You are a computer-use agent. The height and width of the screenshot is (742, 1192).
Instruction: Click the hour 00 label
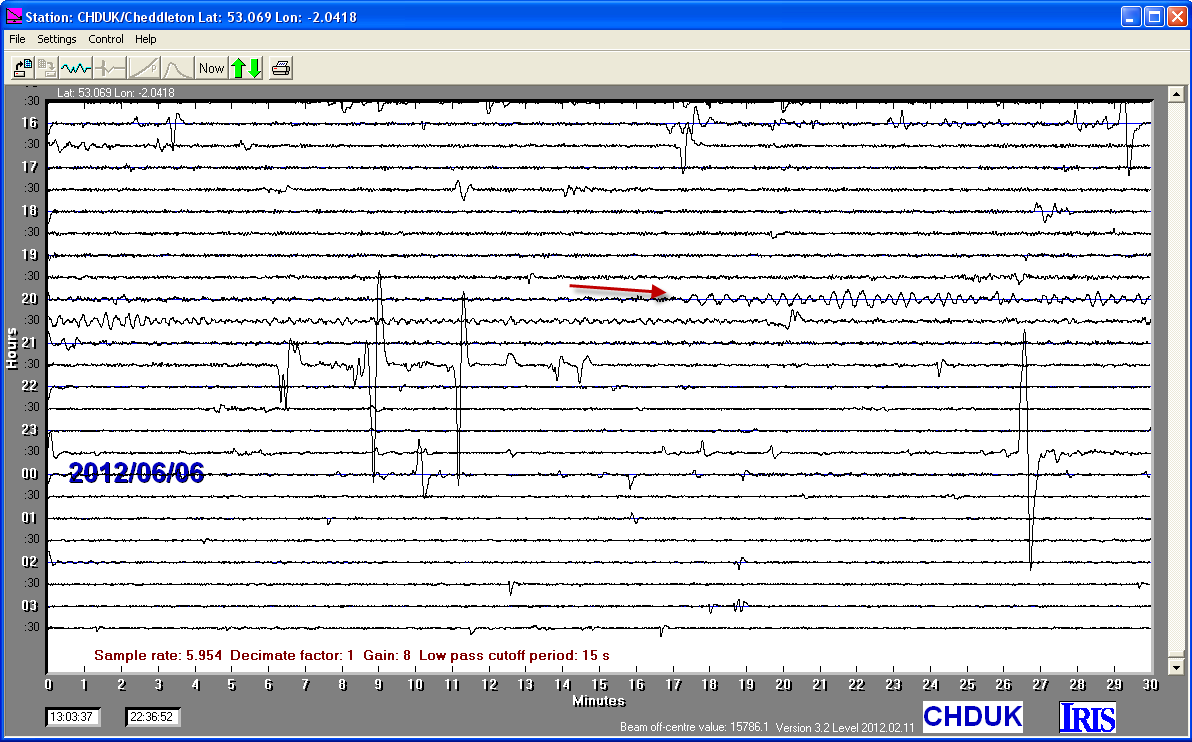(x=29, y=474)
